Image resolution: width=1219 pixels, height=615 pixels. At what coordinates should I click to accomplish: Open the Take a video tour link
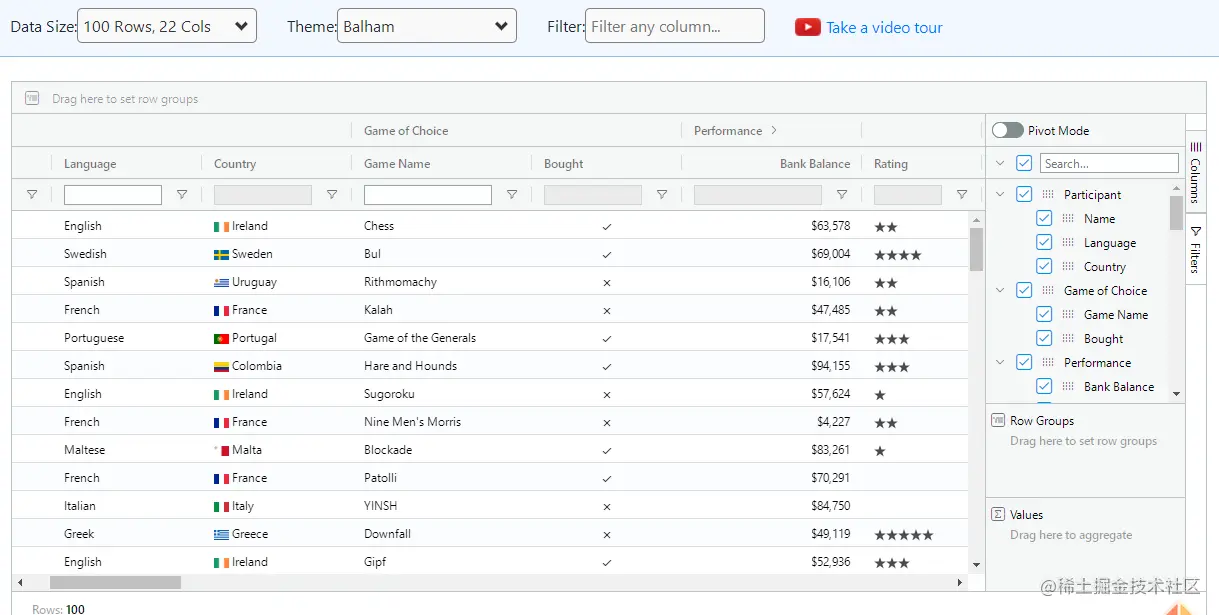click(884, 28)
